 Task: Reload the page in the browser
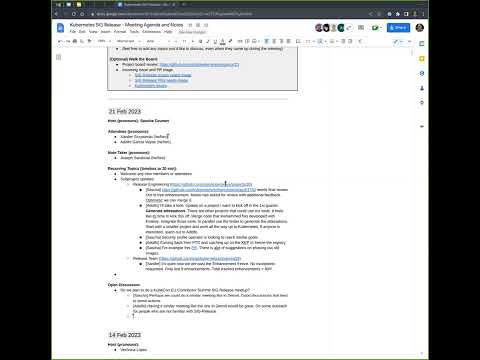coord(74,14)
